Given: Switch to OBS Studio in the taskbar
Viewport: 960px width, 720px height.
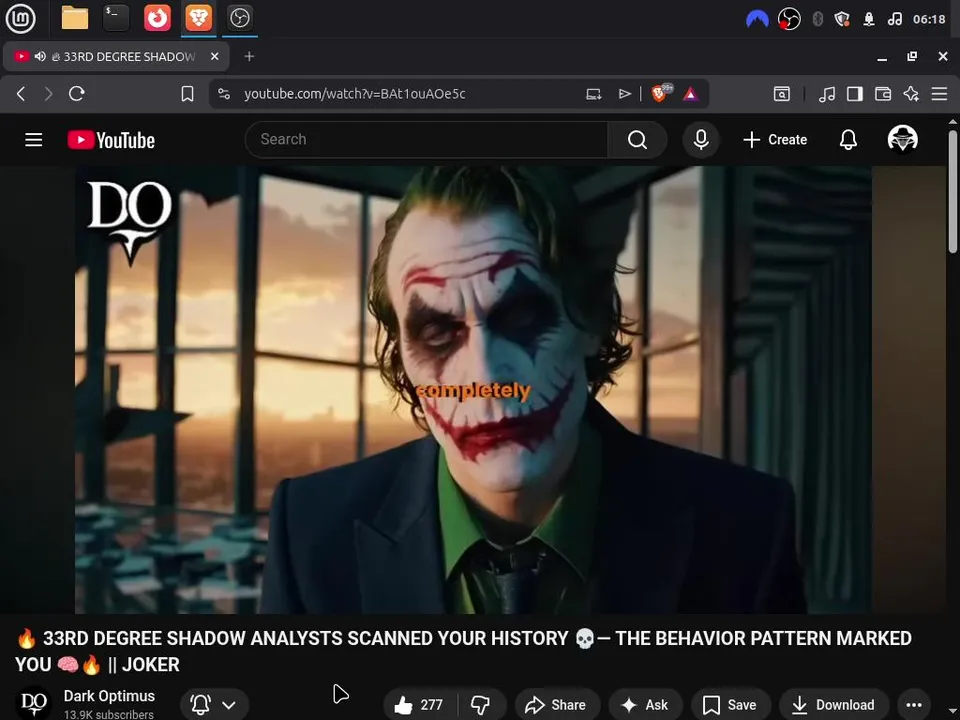Looking at the screenshot, I should coord(239,18).
